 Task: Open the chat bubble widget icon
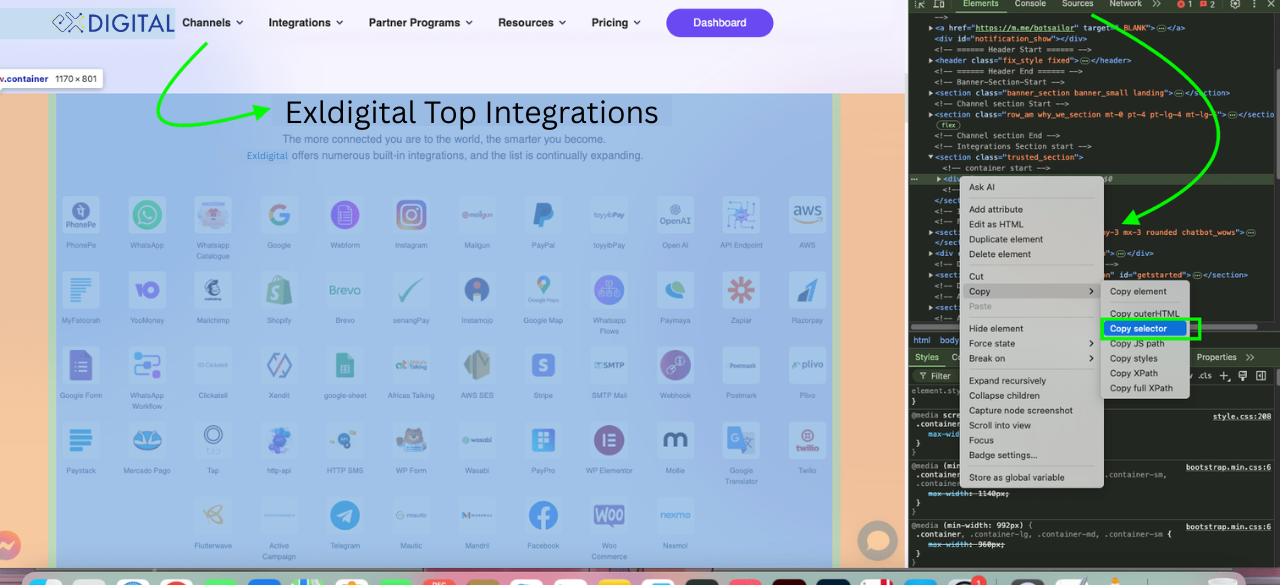coord(878,541)
